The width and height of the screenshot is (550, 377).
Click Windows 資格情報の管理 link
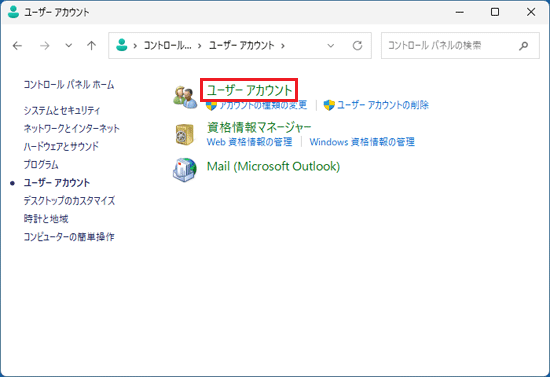tap(362, 142)
